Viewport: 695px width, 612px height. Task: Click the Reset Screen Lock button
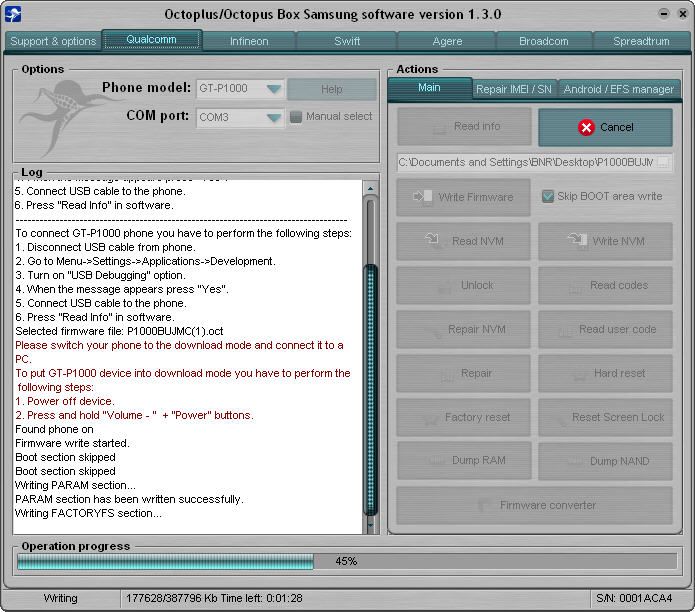(x=605, y=417)
